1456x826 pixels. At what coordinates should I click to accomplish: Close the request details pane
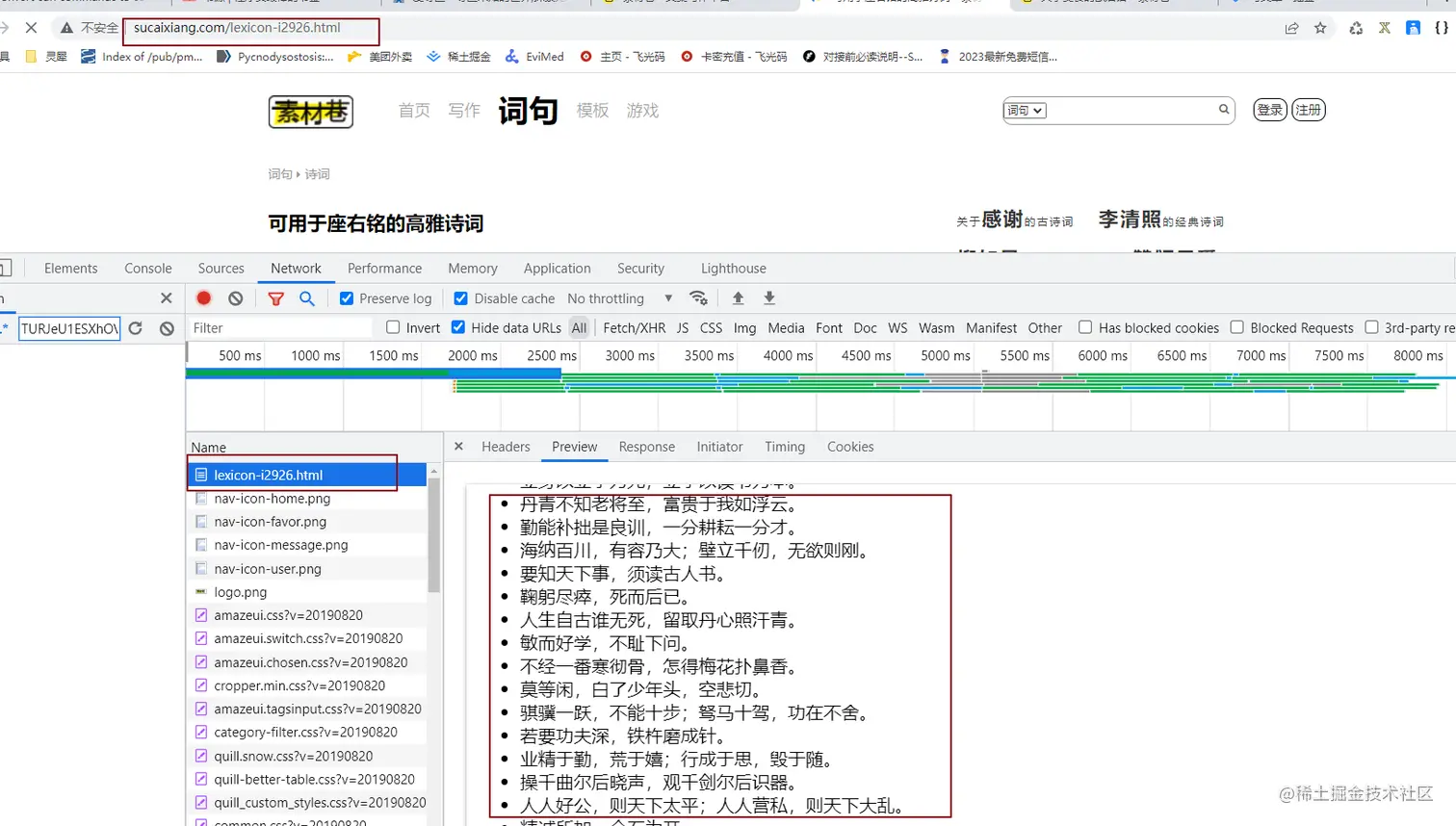pos(458,447)
